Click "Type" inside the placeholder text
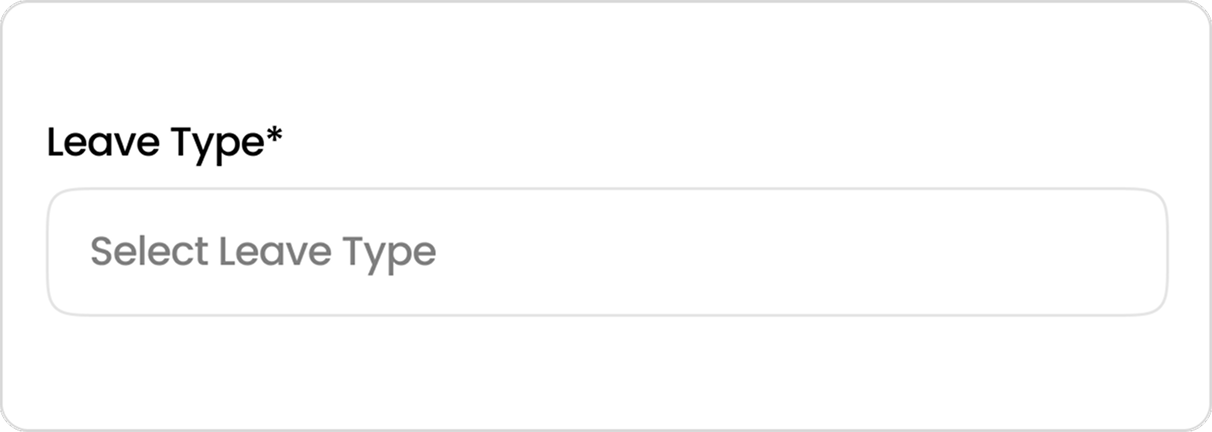 click(x=389, y=254)
